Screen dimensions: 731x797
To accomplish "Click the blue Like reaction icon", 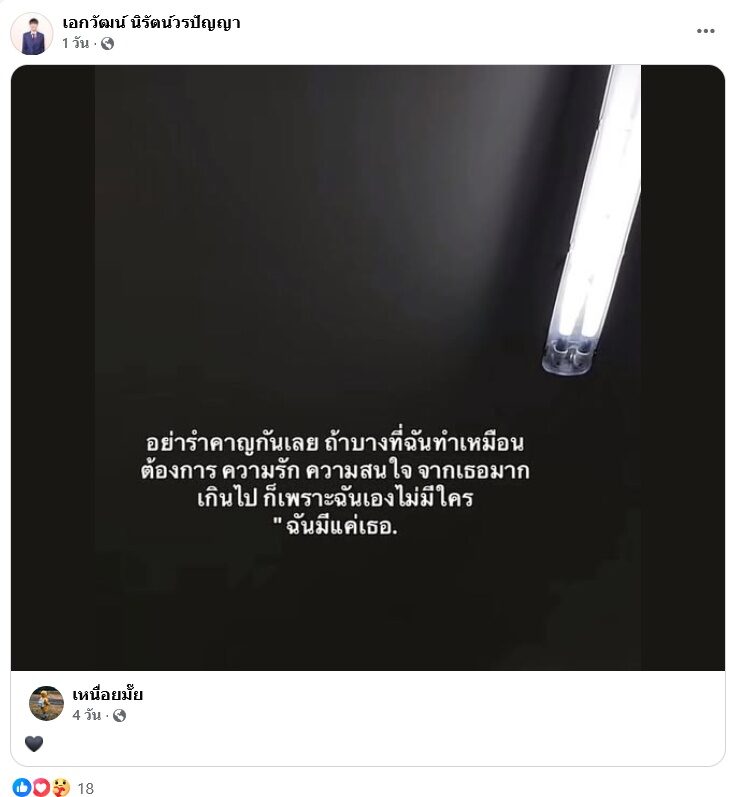I will pyautogui.click(x=22, y=787).
